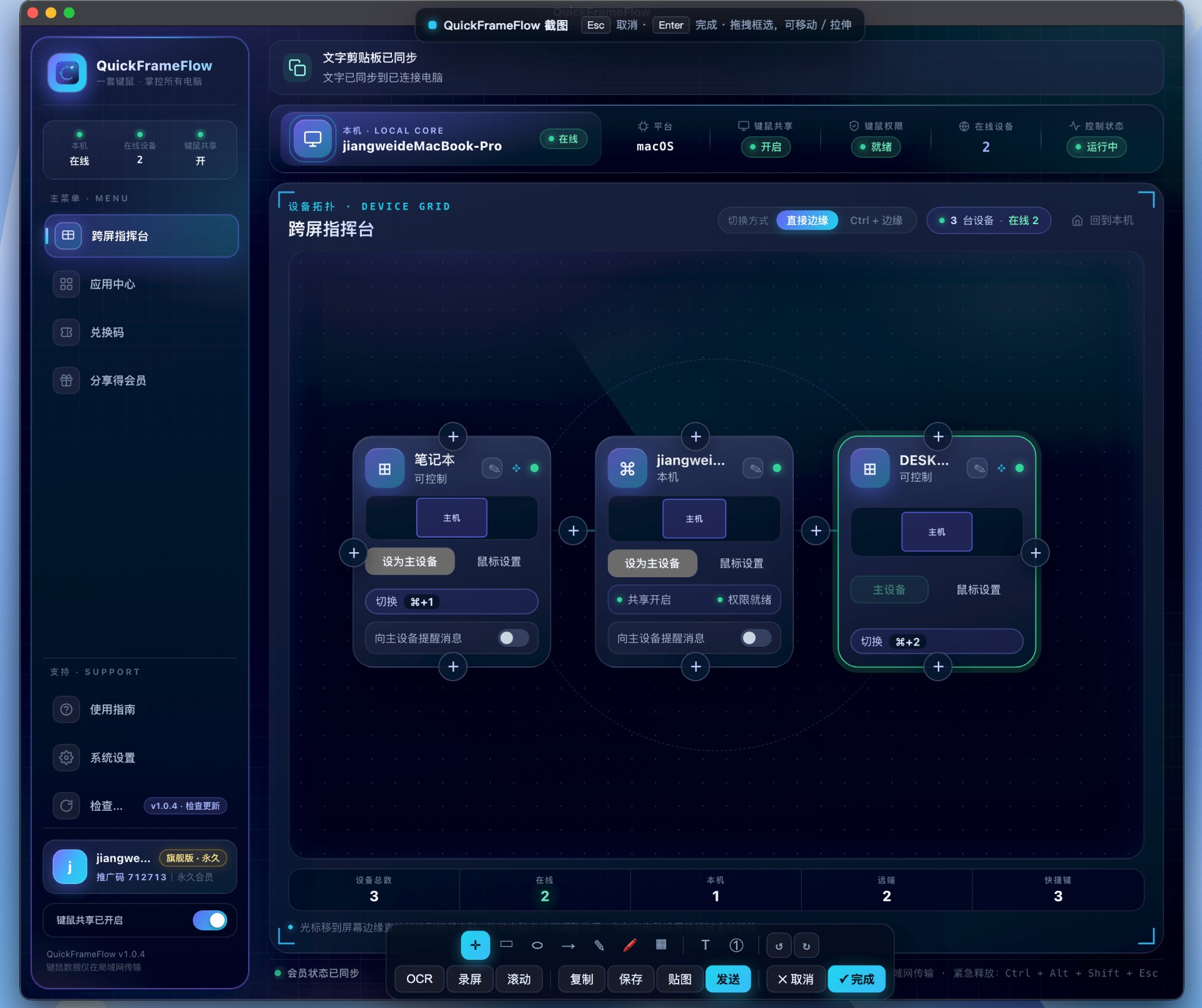1202x1008 pixels.
Task: Select the red marker tool
Action: (630, 945)
